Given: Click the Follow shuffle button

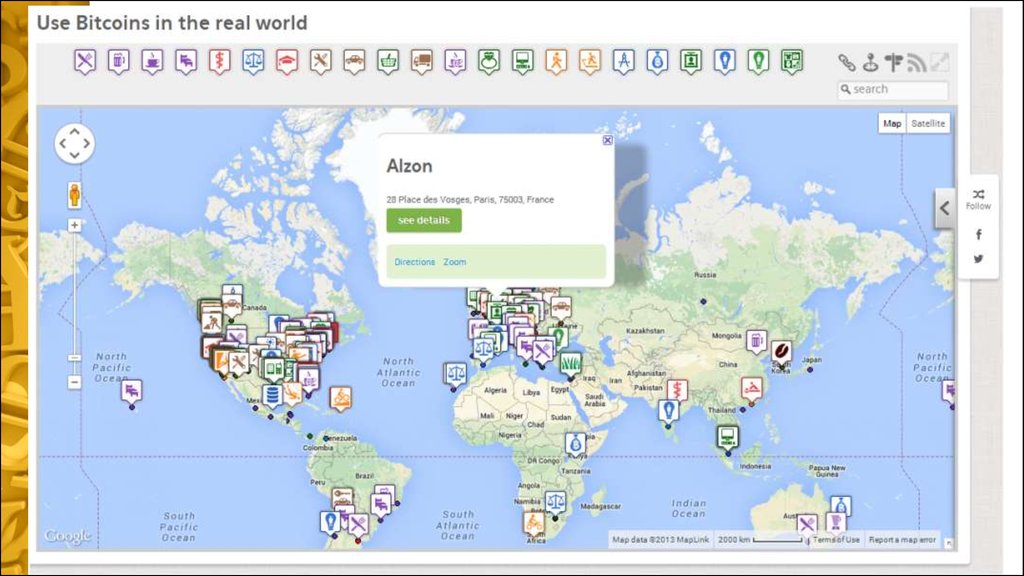Looking at the screenshot, I should [x=978, y=199].
